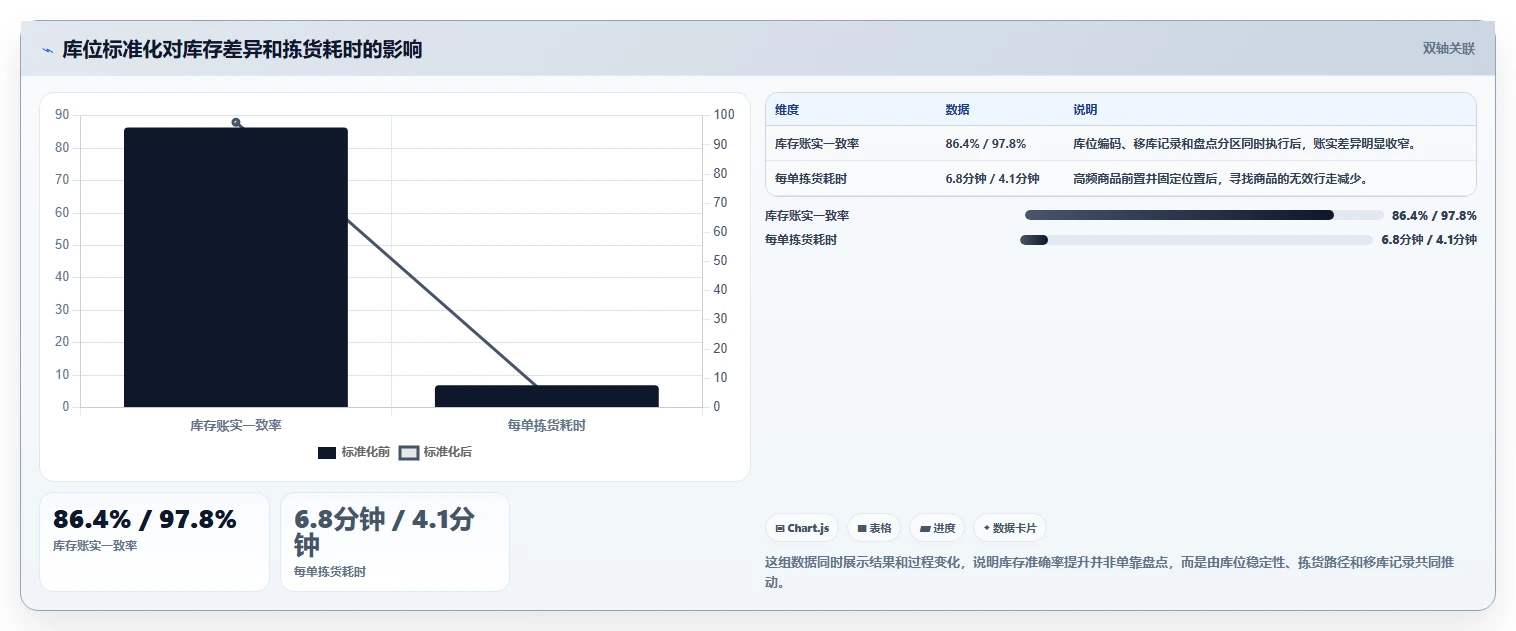The width and height of the screenshot is (1516, 631).
Task: Select the 数据卡片 tag chip
Action: pyautogui.click(x=1010, y=528)
